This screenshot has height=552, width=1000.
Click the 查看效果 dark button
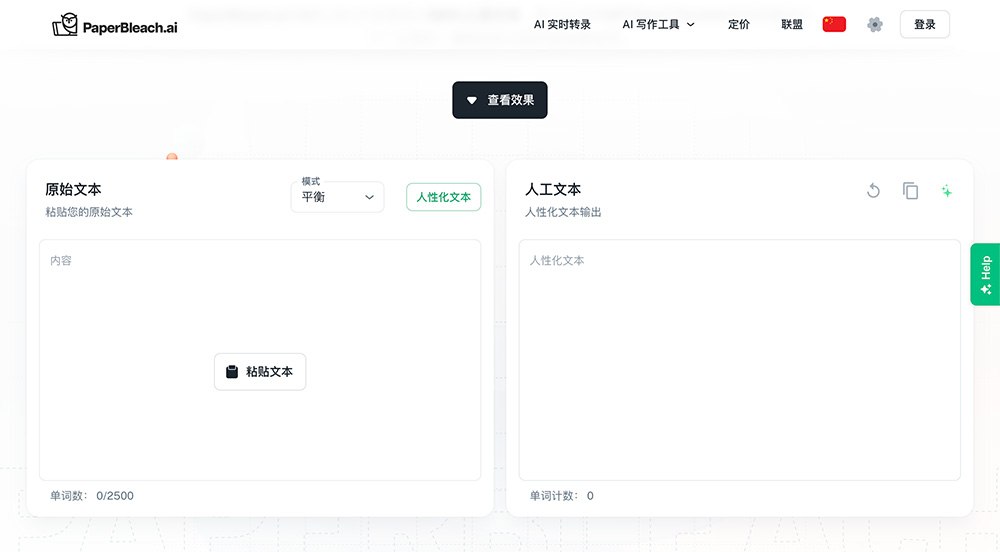coord(500,100)
